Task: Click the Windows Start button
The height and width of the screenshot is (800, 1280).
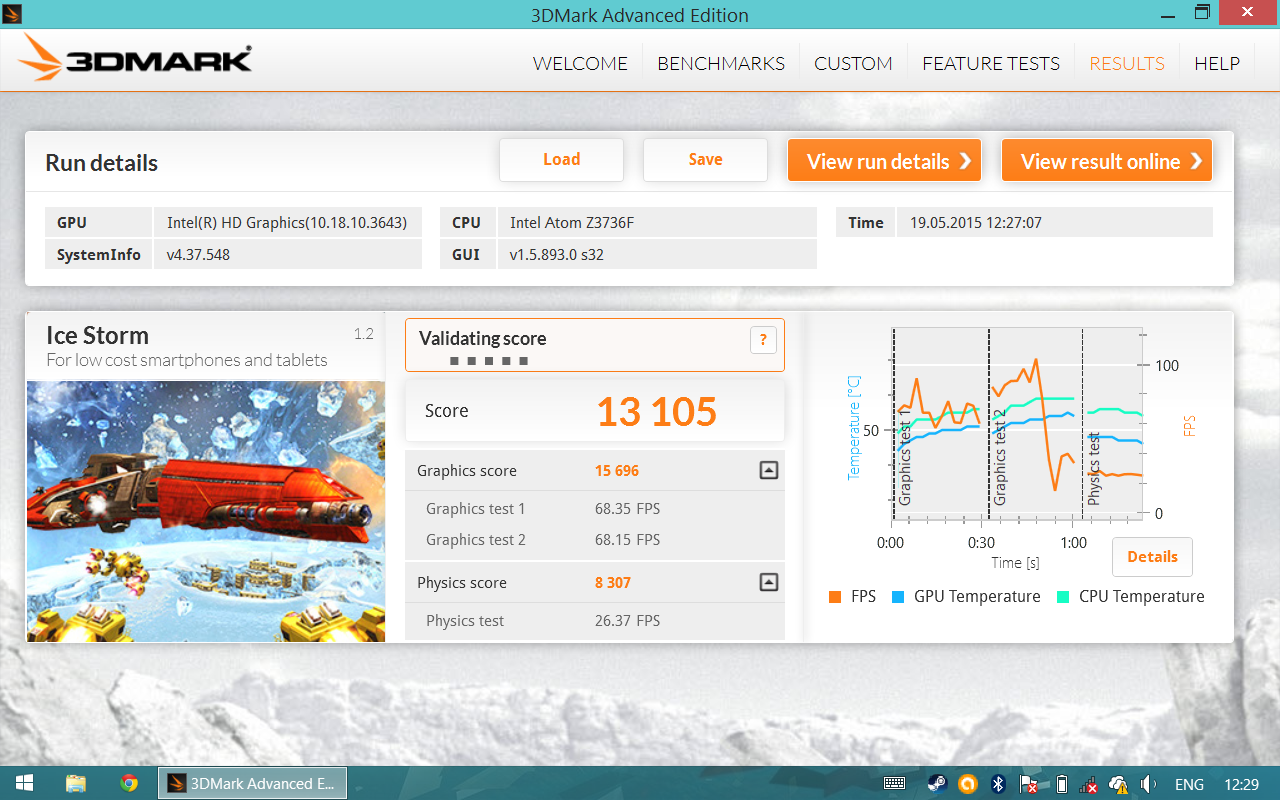Action: click(22, 783)
